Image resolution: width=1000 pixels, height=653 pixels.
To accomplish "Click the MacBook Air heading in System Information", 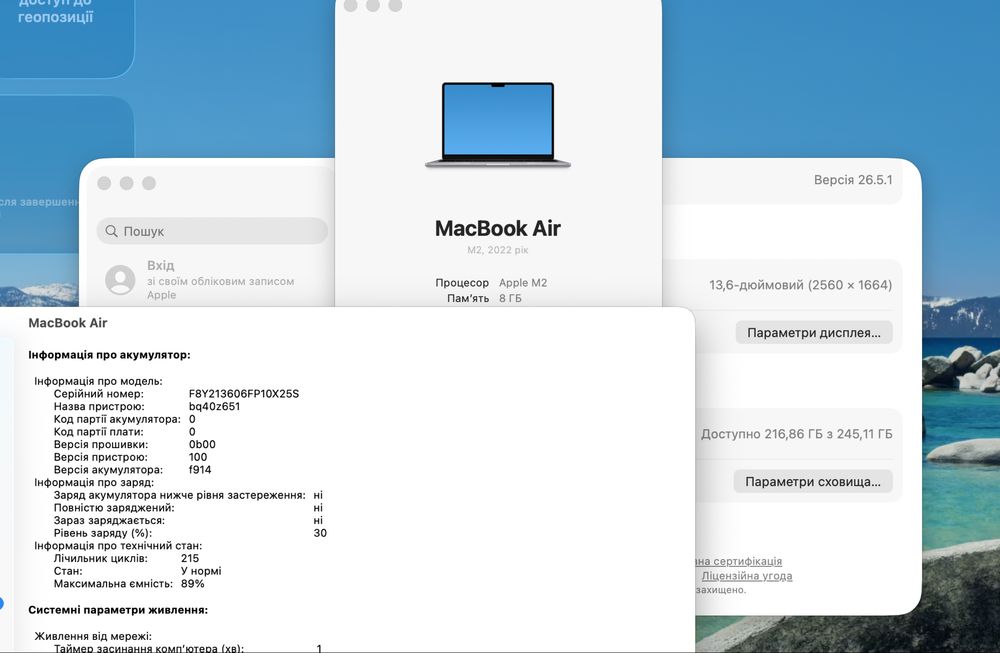I will (x=68, y=323).
